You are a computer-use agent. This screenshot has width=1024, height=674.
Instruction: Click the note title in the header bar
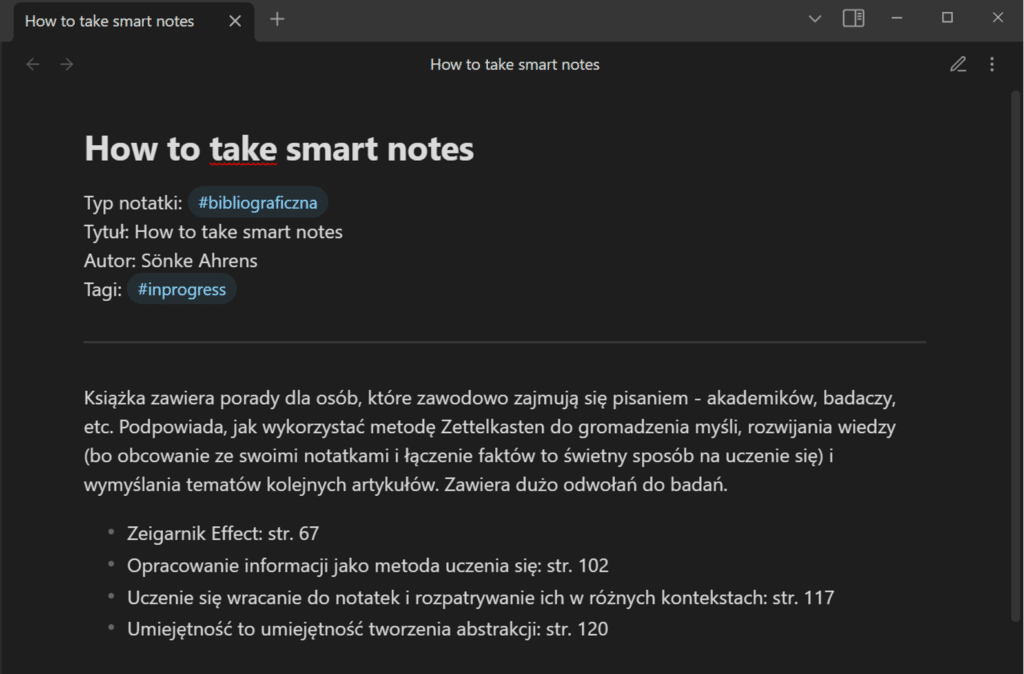514,63
